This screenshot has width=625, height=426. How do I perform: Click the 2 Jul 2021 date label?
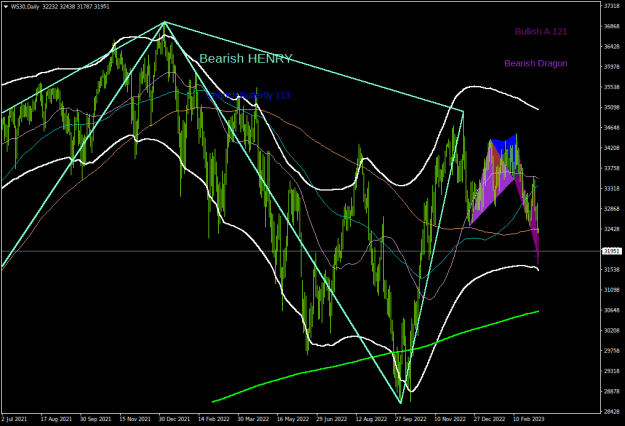click(x=14, y=419)
